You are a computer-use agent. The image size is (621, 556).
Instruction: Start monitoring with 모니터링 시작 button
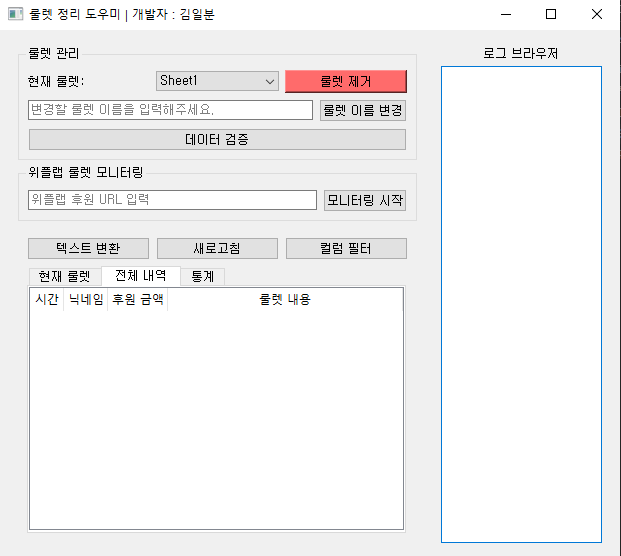click(365, 200)
